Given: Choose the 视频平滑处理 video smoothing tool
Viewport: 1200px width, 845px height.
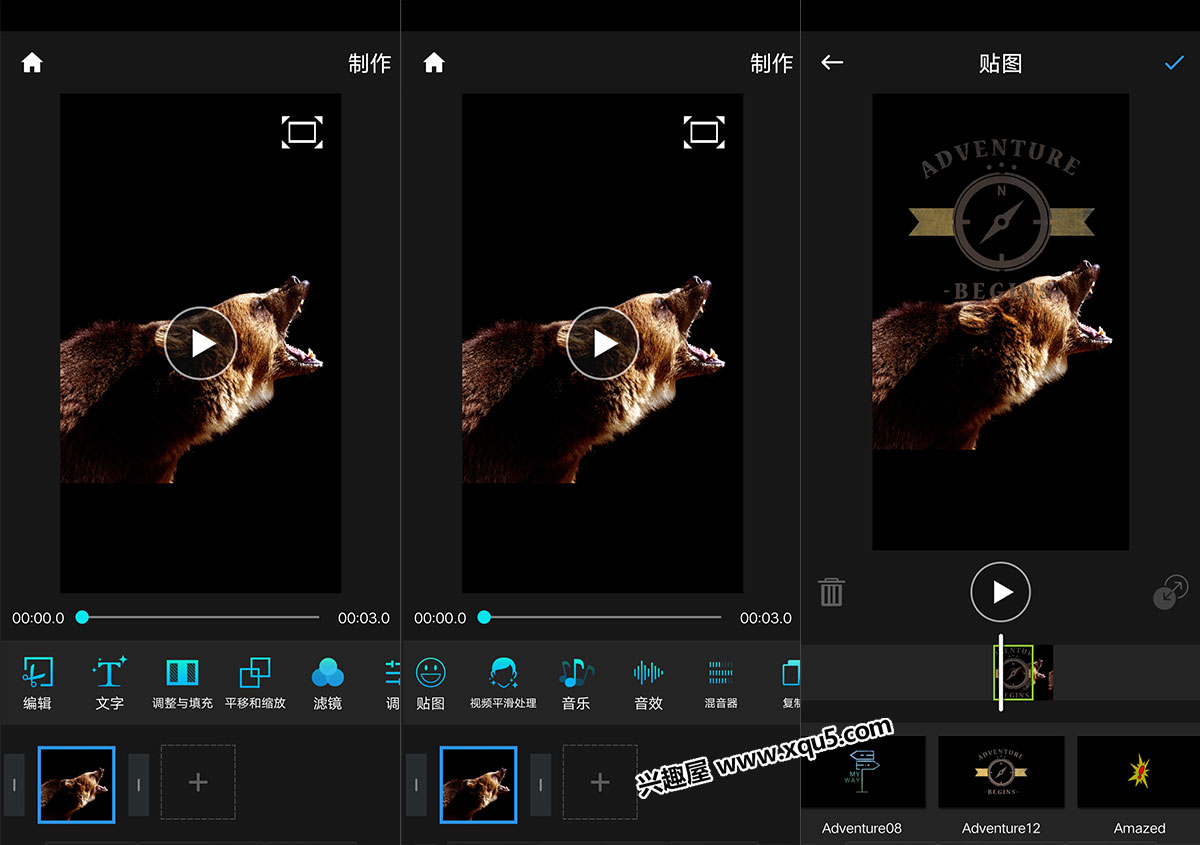Looking at the screenshot, I should (503, 683).
